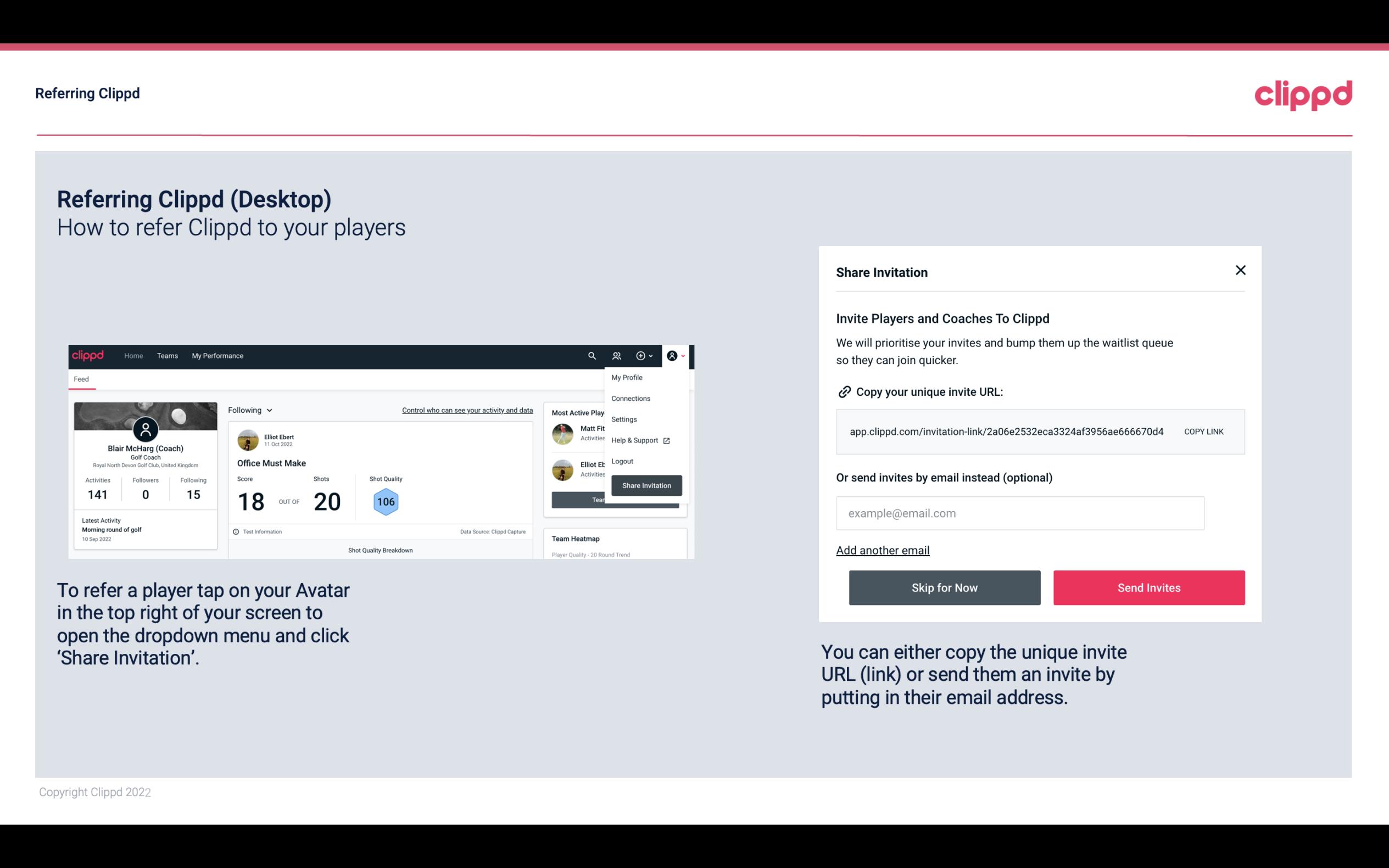Click the Copy Link button
The width and height of the screenshot is (1389, 868).
pyautogui.click(x=1204, y=431)
